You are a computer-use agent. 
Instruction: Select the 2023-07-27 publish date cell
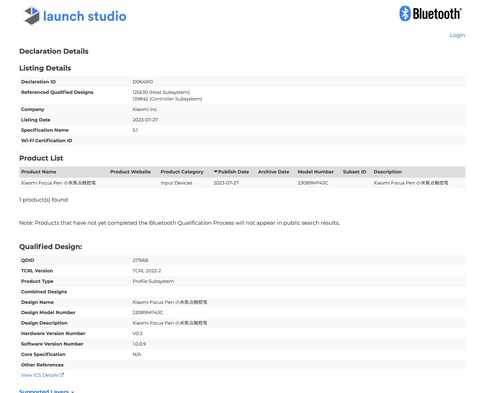226,183
